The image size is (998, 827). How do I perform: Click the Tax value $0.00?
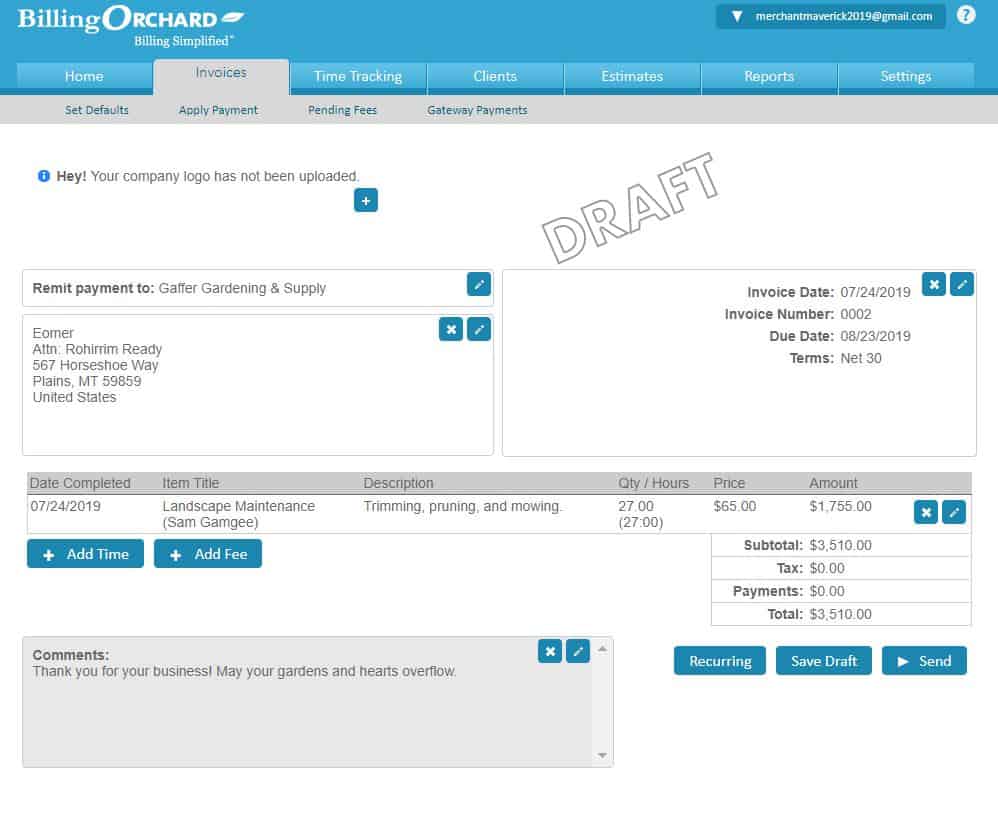pyautogui.click(x=827, y=568)
